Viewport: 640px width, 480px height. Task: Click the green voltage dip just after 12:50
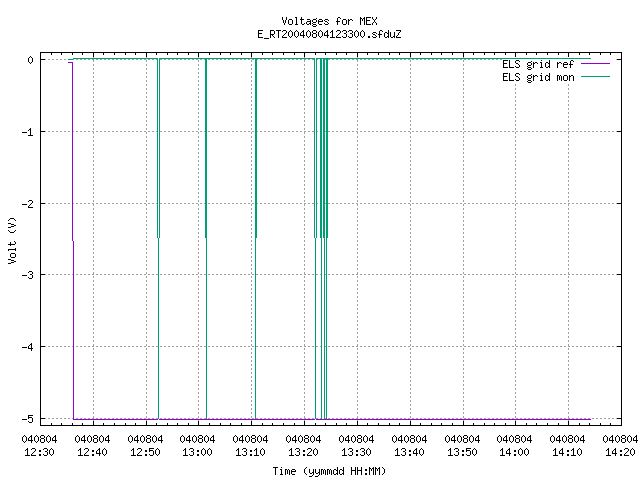tap(158, 239)
